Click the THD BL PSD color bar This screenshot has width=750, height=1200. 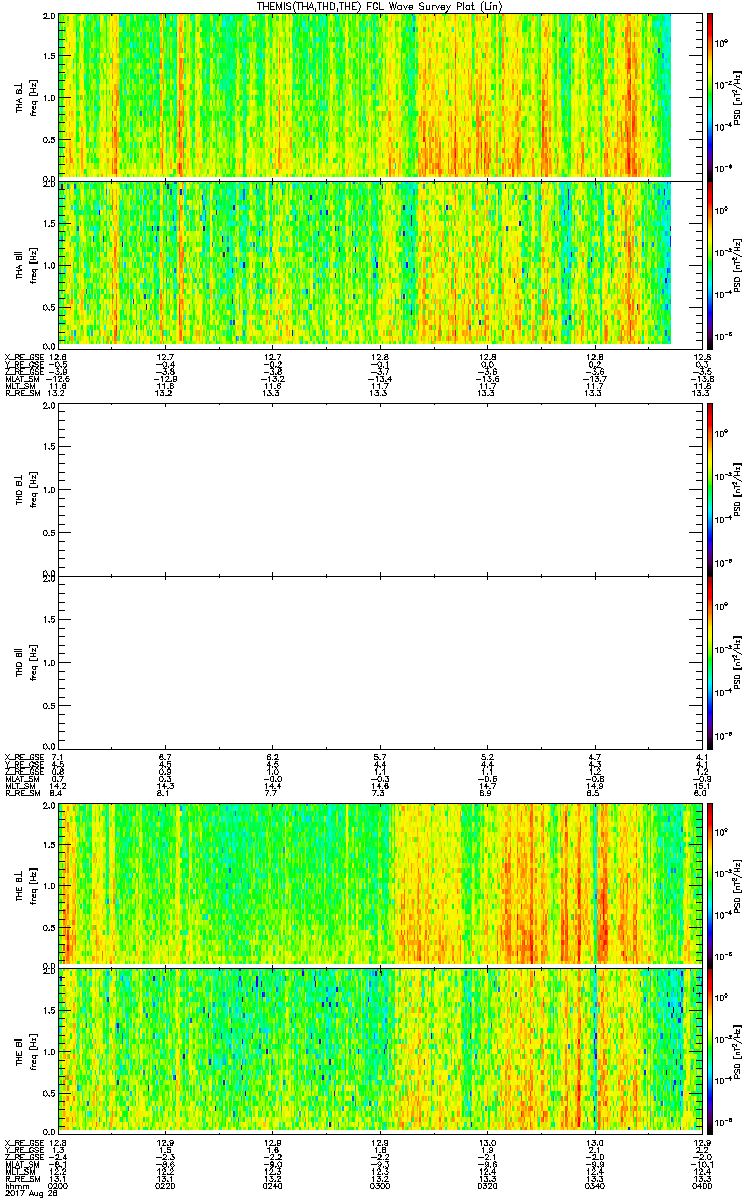711,489
